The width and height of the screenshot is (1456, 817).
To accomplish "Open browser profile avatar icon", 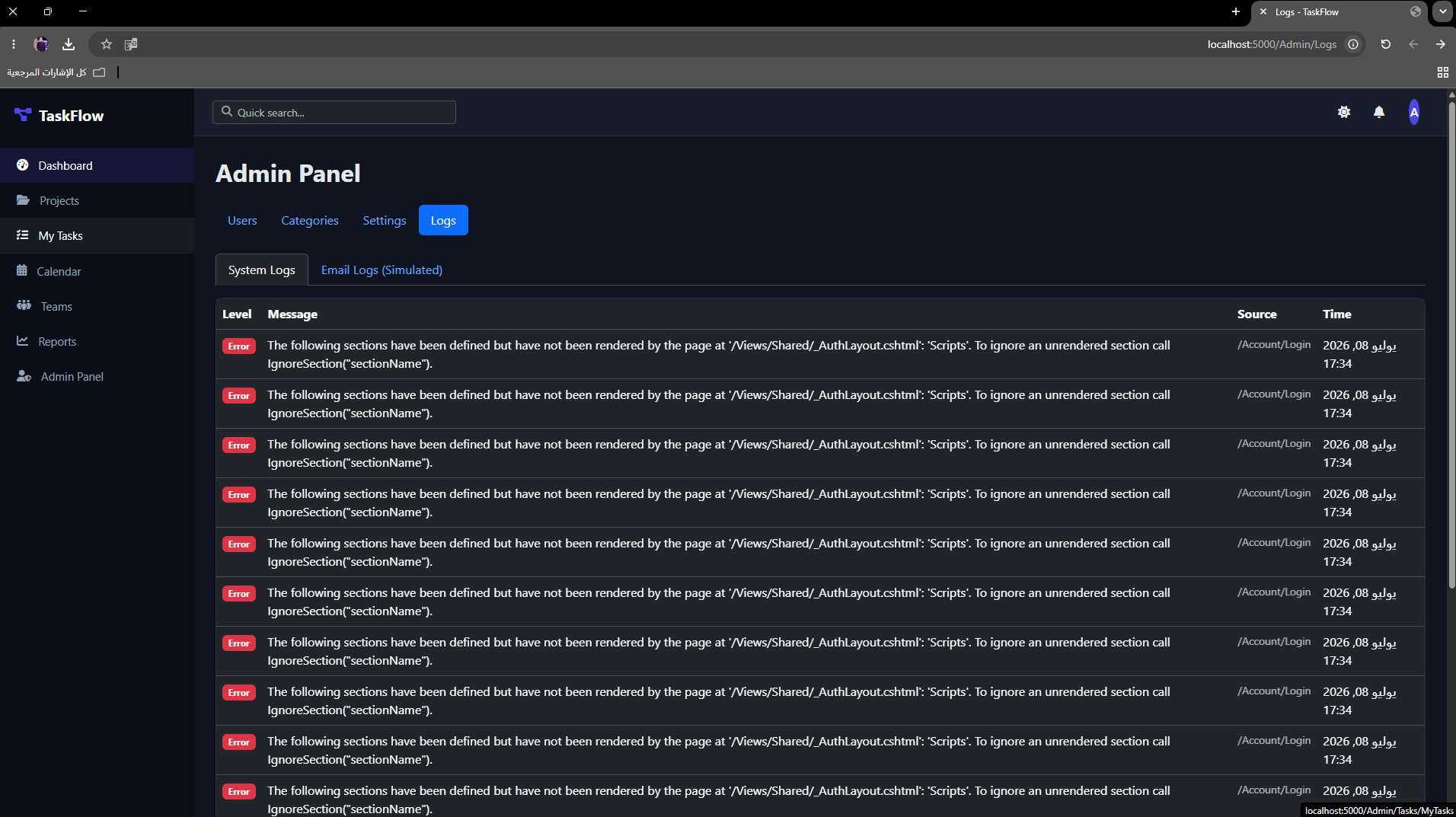I will point(41,44).
